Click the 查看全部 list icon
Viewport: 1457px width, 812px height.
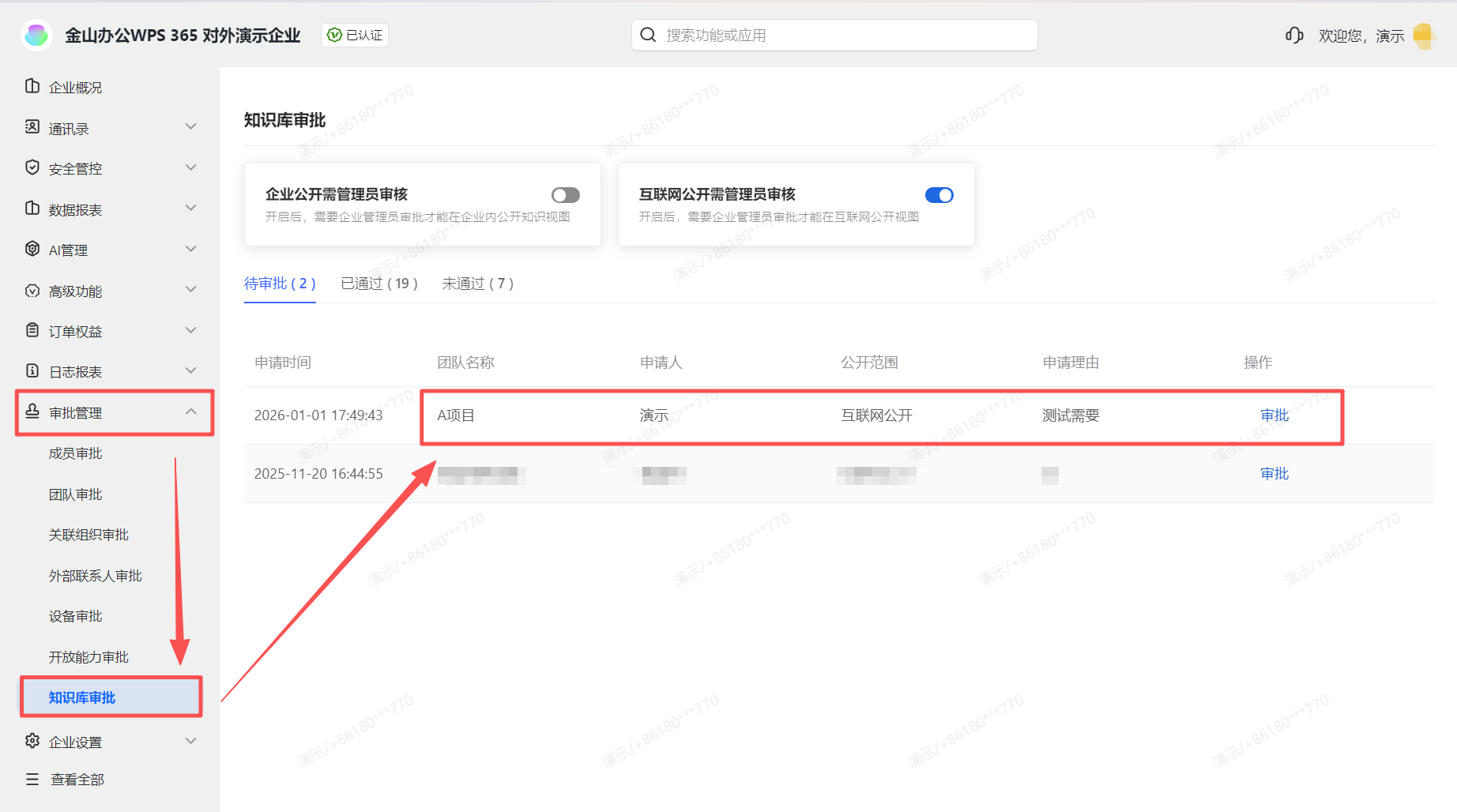click(32, 780)
